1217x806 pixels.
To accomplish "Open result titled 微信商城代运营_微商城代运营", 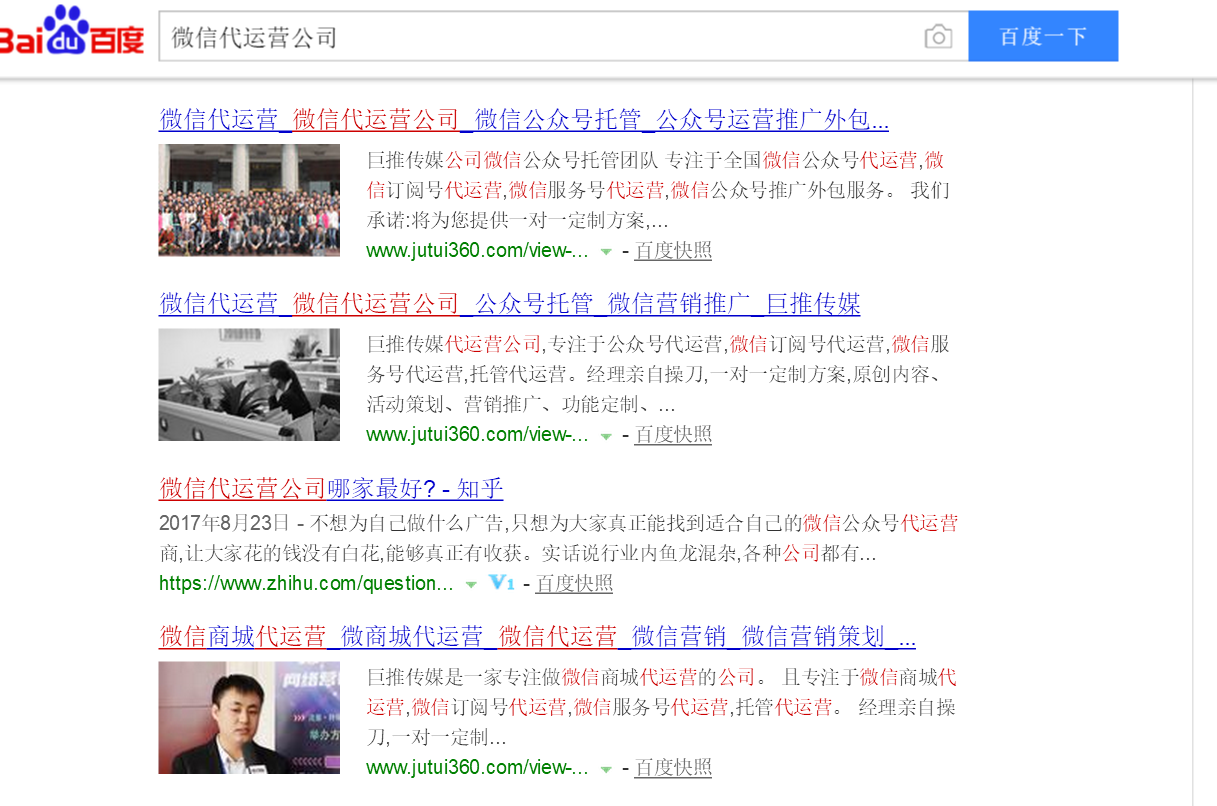I will pyautogui.click(x=537, y=637).
